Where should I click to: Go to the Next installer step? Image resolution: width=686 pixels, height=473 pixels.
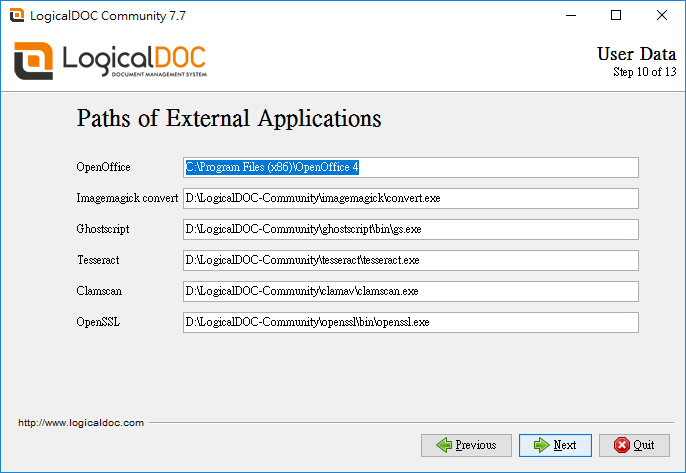555,445
